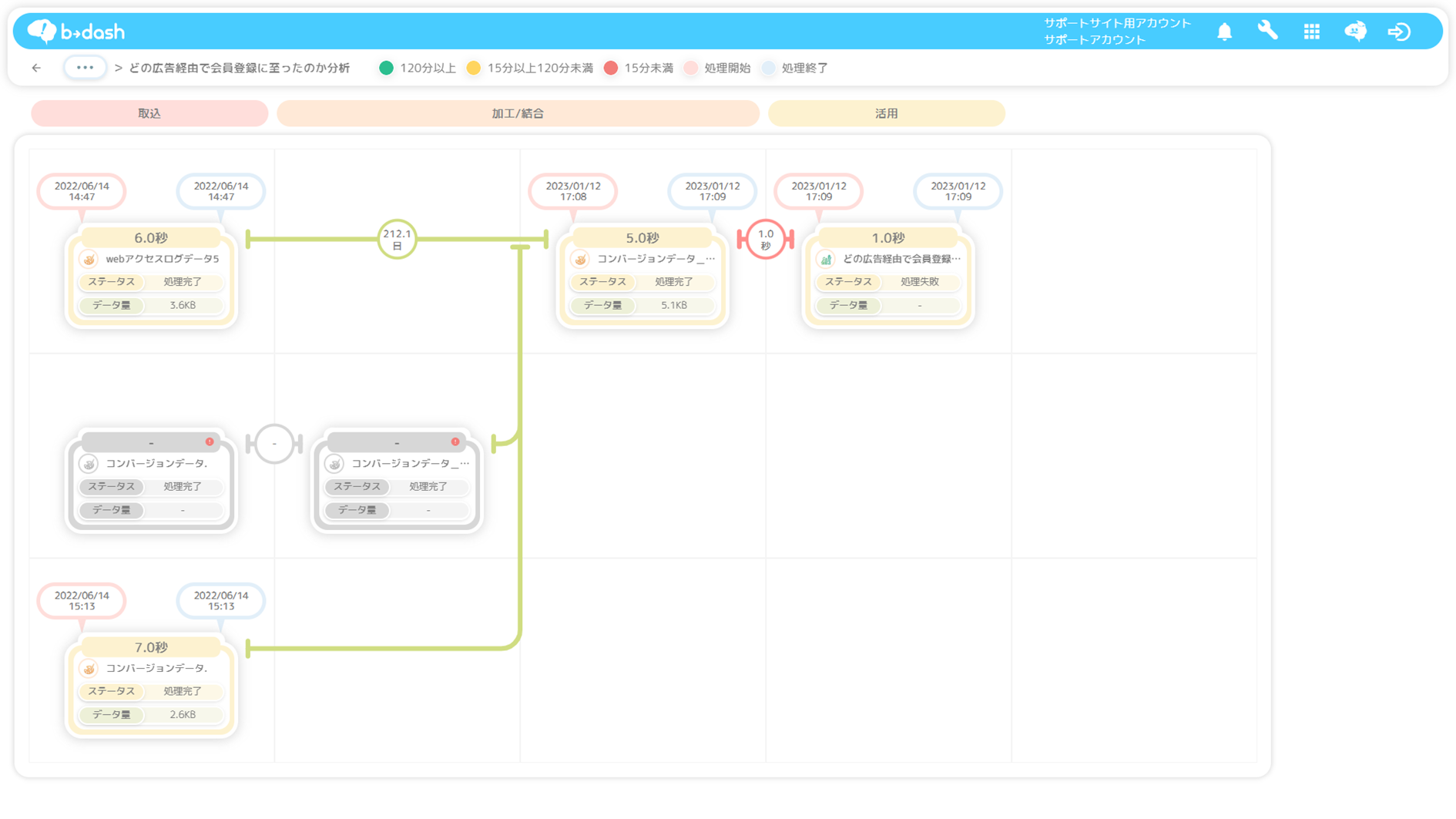Select the 加工/結合 stage tab

pos(518,113)
